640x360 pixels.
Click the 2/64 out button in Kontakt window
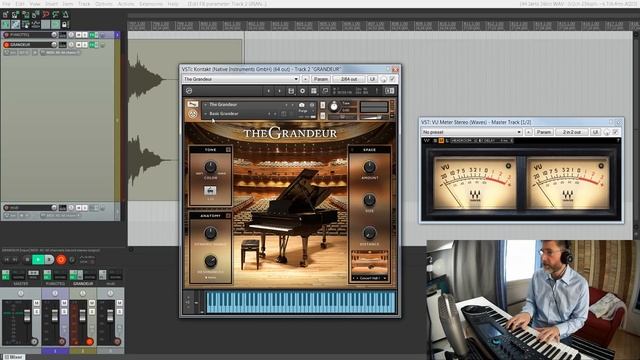pyautogui.click(x=349, y=79)
